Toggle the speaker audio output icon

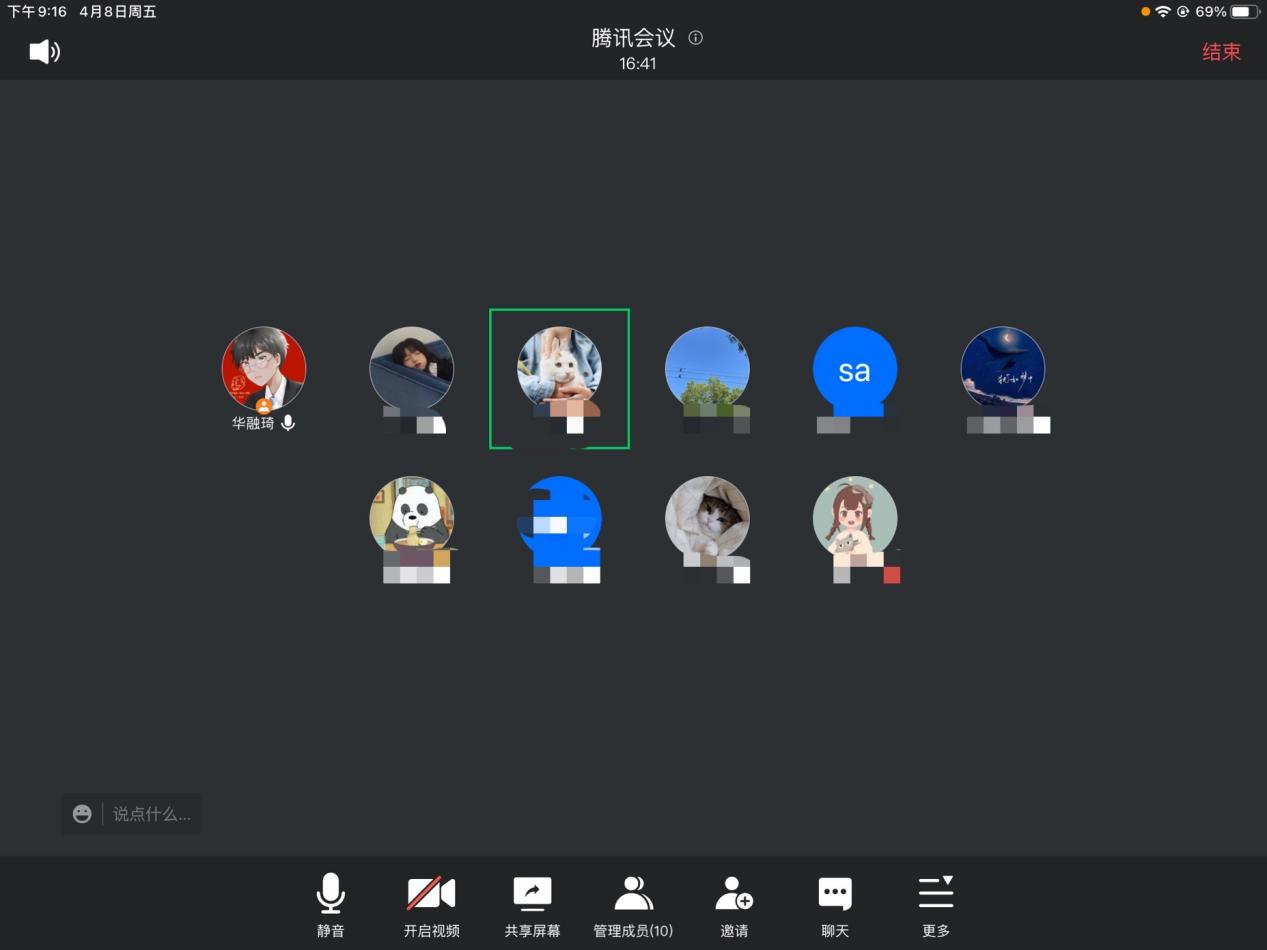pos(45,52)
